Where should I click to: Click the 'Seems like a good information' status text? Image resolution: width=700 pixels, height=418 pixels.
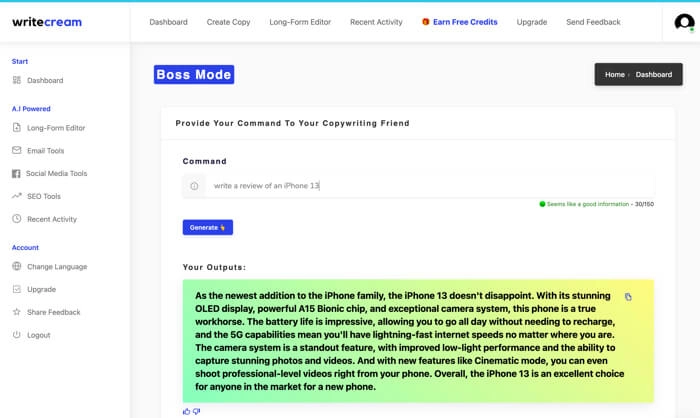pyautogui.click(x=588, y=204)
